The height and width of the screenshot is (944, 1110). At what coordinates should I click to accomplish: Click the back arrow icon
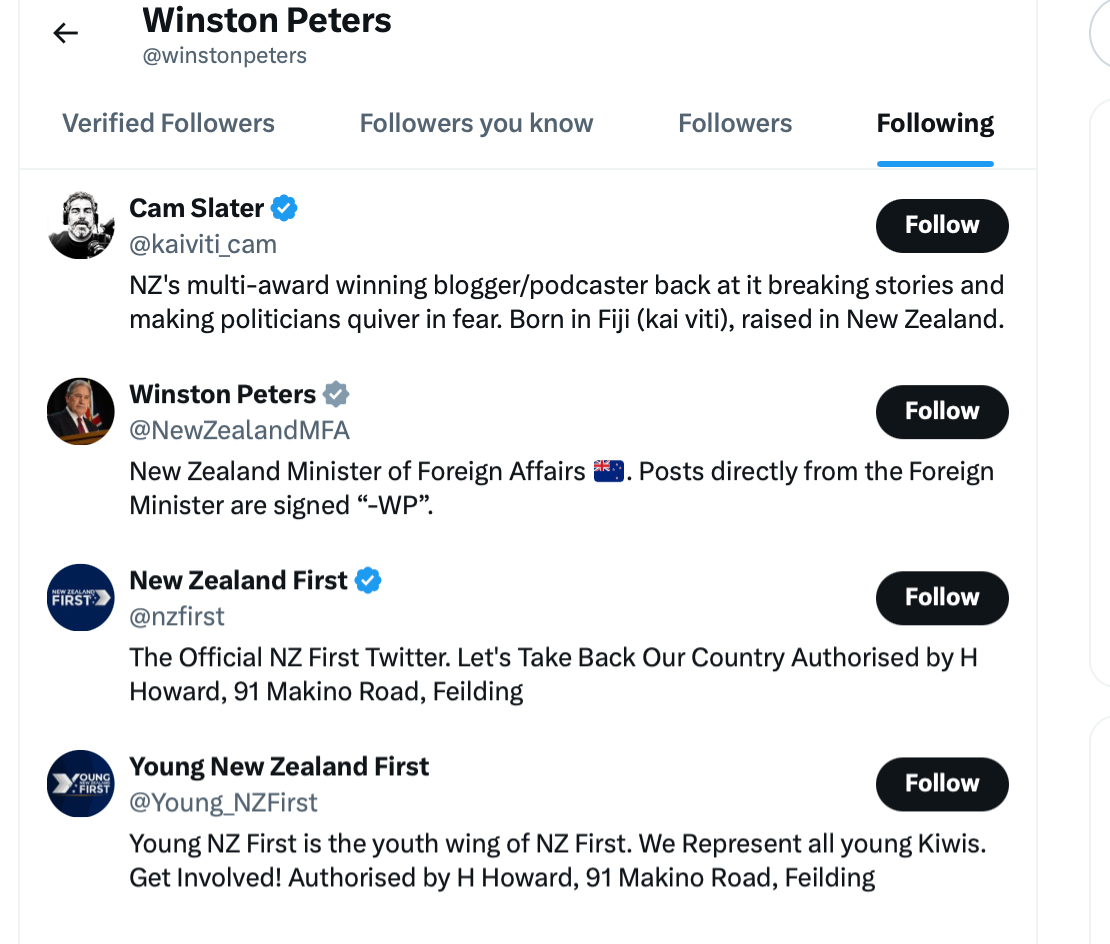coord(66,33)
